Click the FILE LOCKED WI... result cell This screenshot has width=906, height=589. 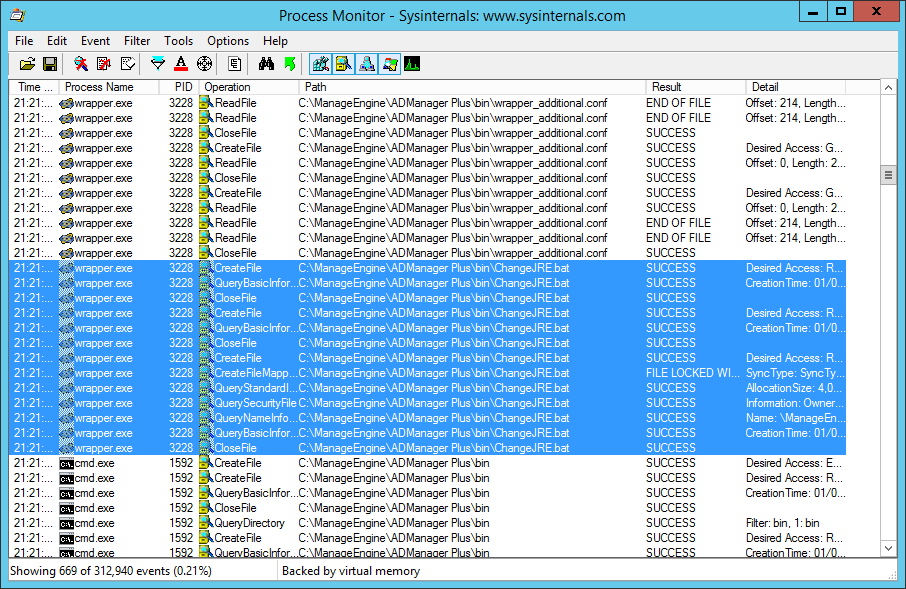click(693, 373)
